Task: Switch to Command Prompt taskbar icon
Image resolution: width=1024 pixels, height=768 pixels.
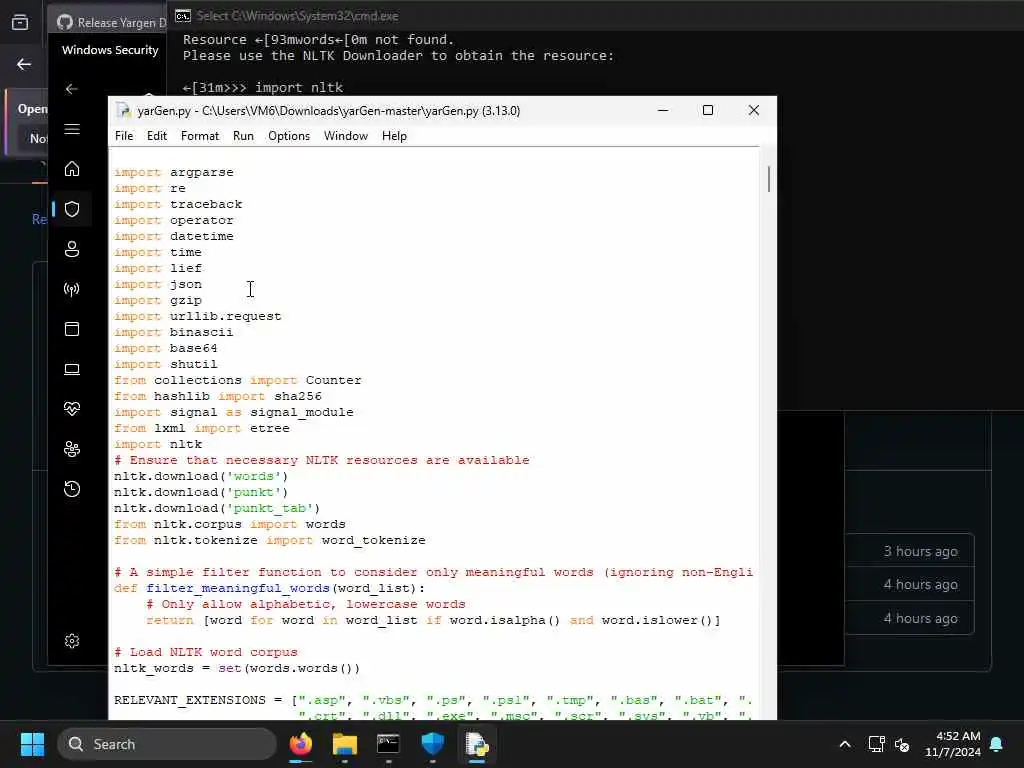Action: point(388,744)
